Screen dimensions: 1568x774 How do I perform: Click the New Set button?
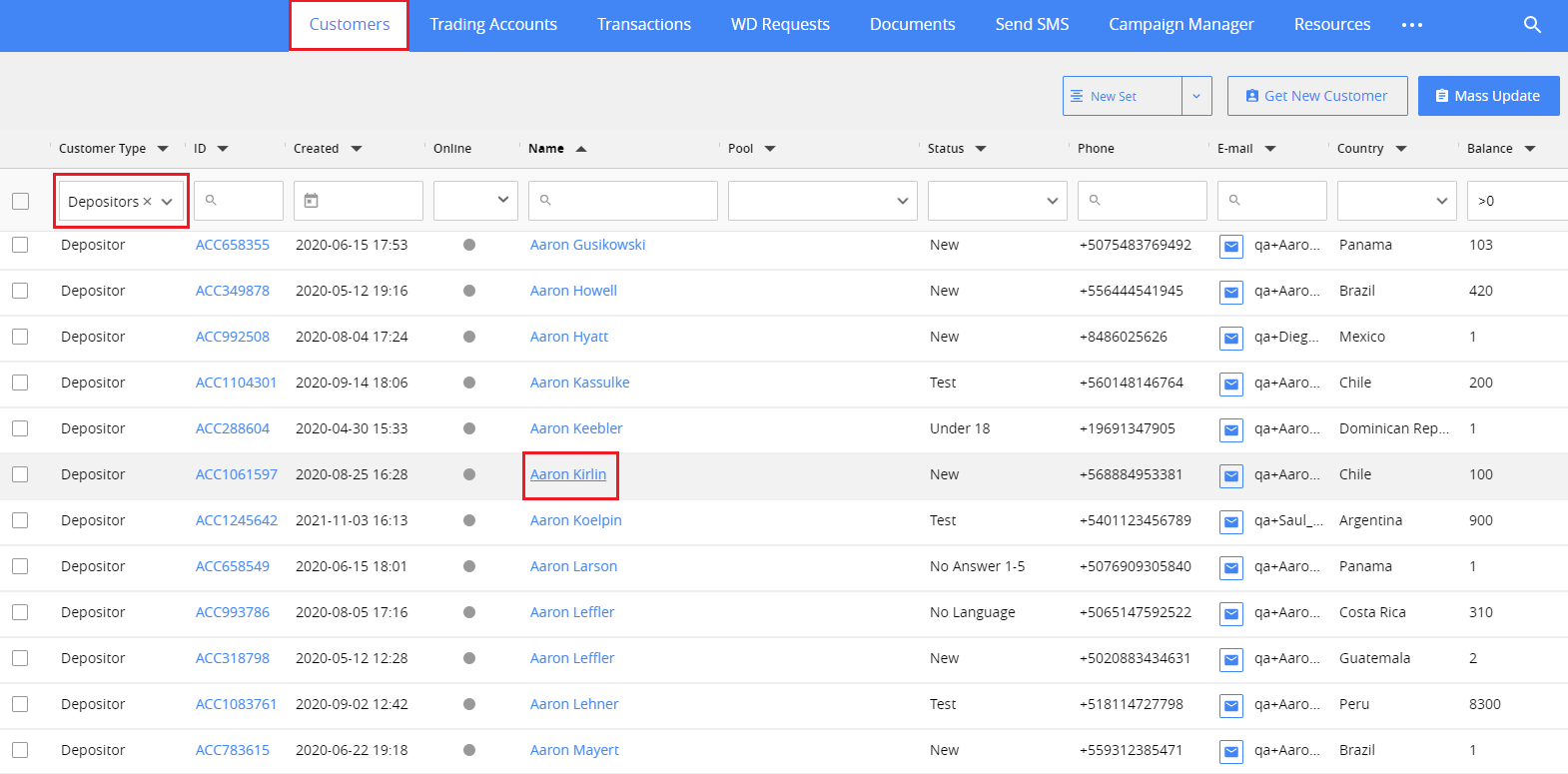(x=1123, y=96)
